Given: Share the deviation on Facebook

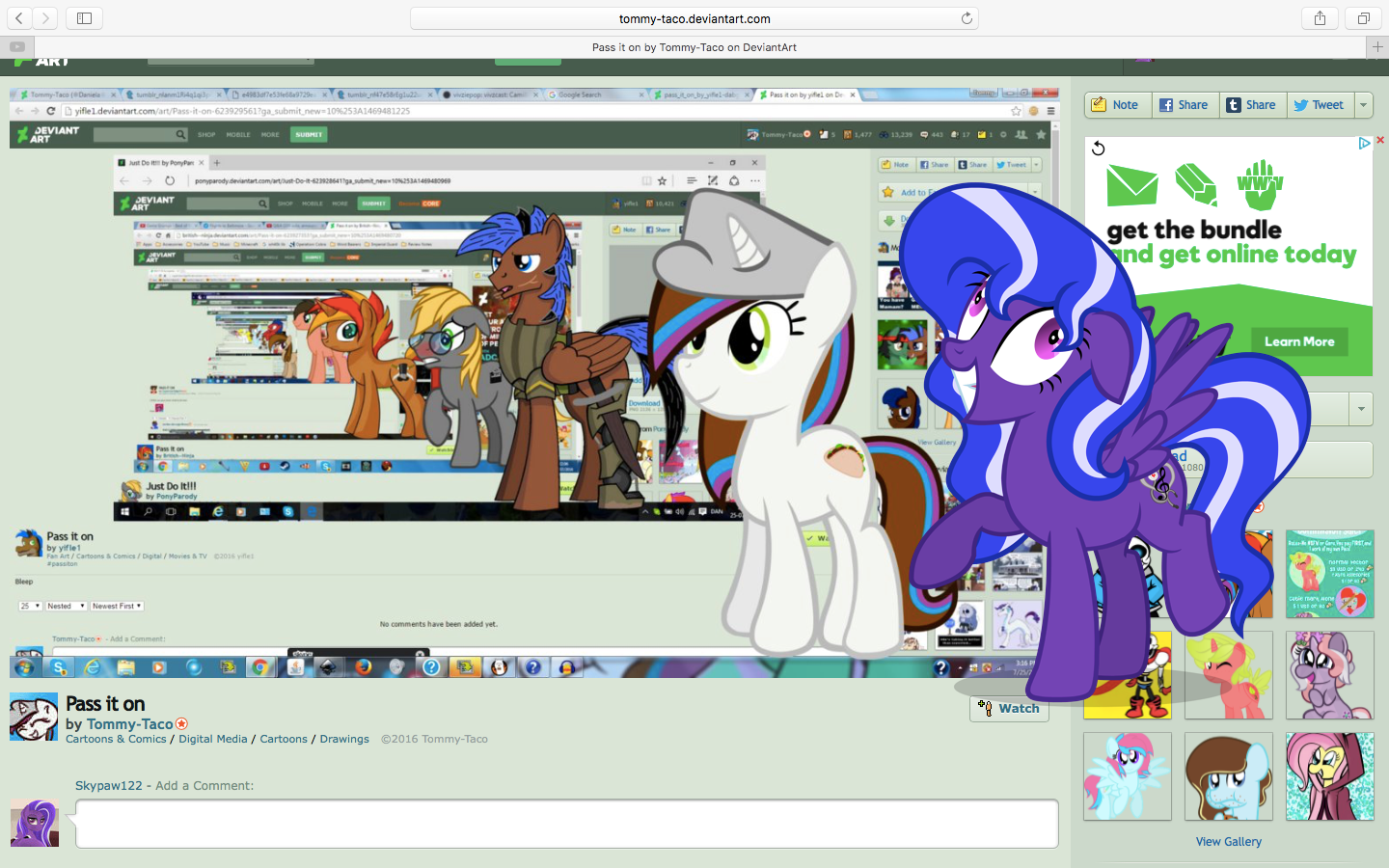Looking at the screenshot, I should [x=1185, y=105].
